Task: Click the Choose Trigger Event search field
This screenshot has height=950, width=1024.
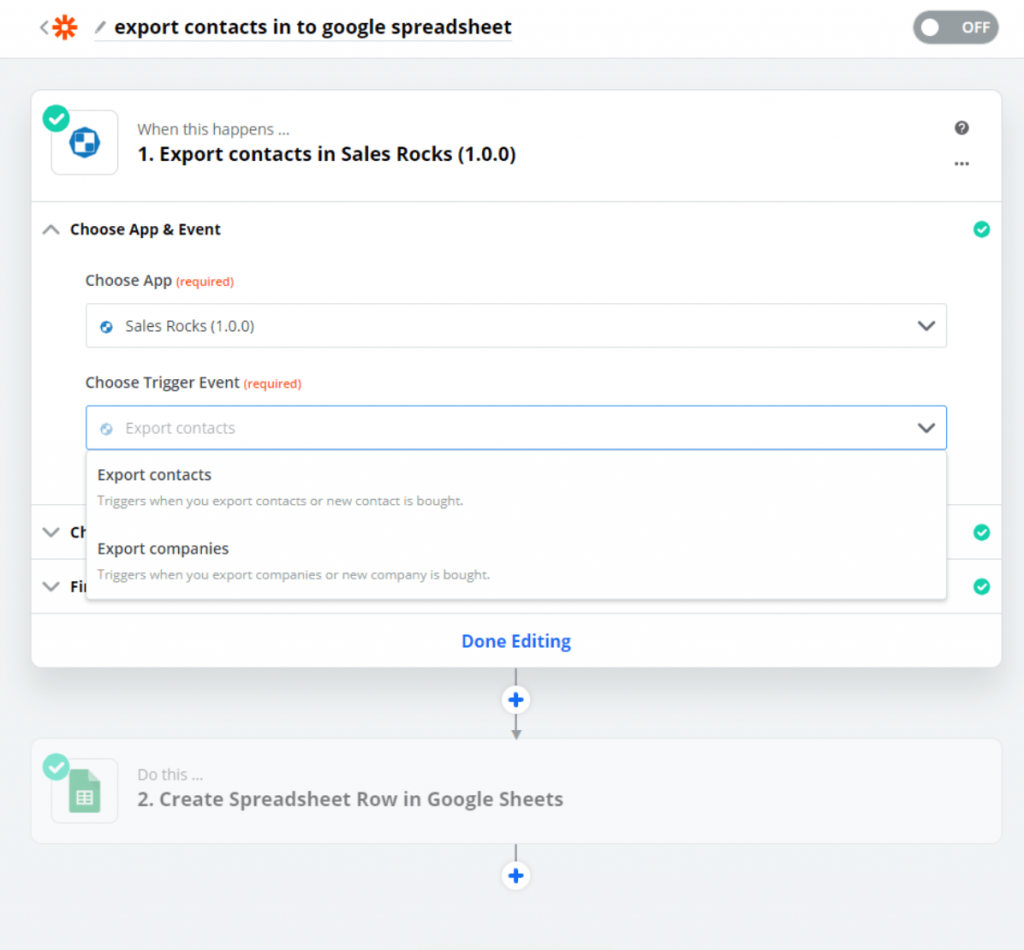Action: coord(500,428)
